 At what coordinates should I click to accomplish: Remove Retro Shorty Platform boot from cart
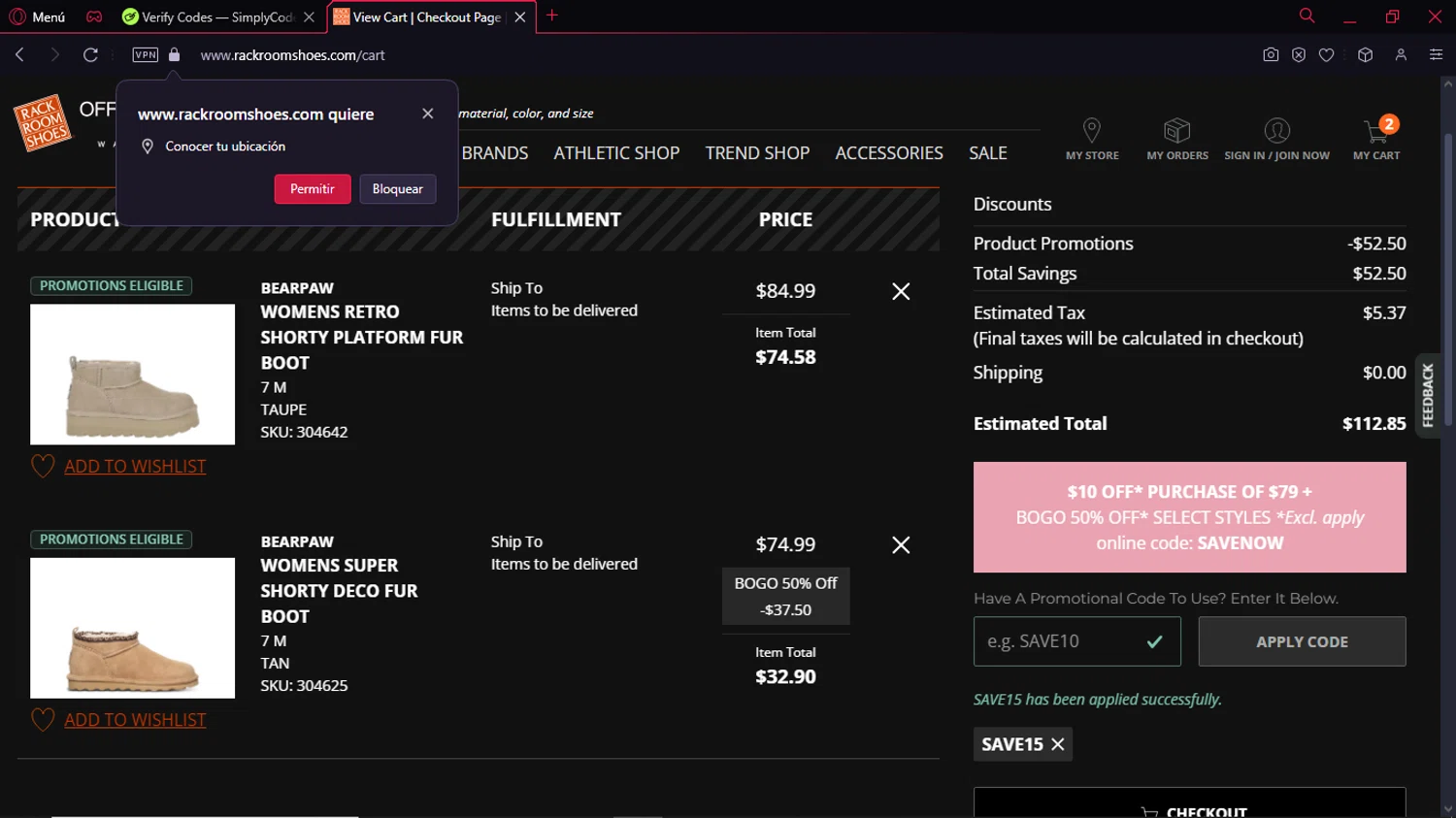pos(901,291)
